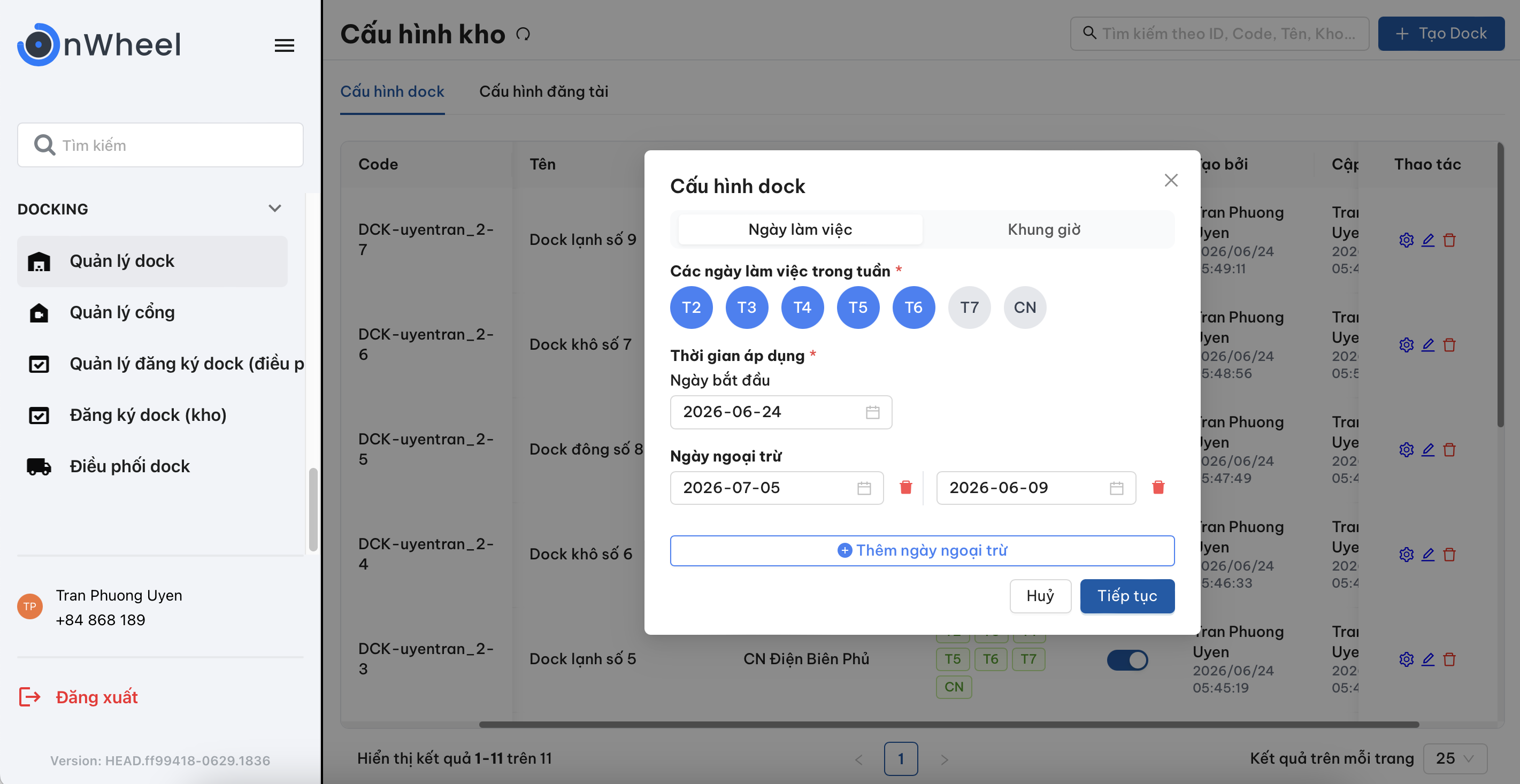Toggle working day T6
The width and height of the screenshot is (1520, 784).
coord(913,308)
